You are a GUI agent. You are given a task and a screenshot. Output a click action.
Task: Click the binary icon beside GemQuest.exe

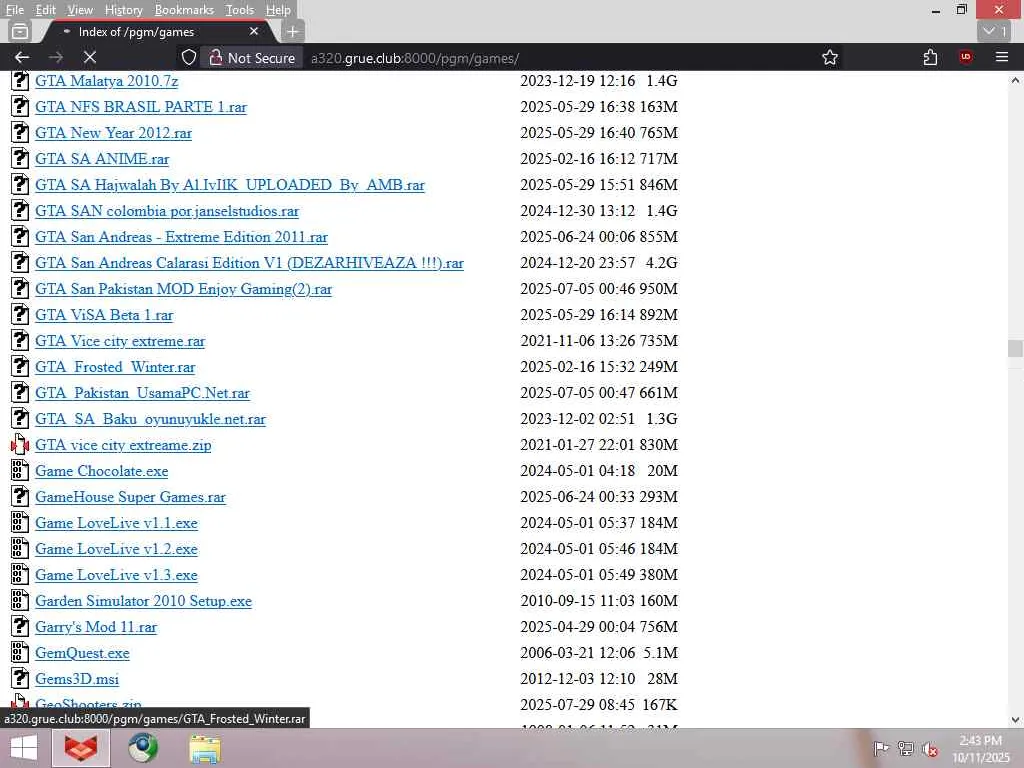click(20, 652)
